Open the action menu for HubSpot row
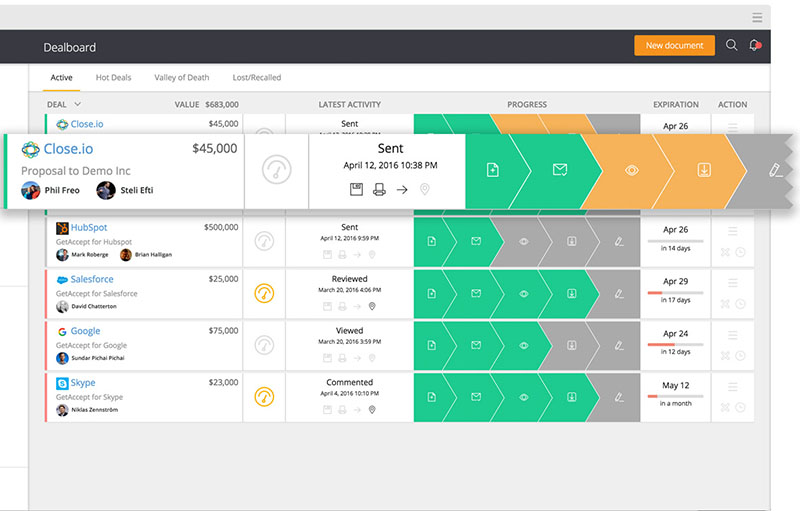Viewport: 800px width, 511px height. click(x=733, y=231)
